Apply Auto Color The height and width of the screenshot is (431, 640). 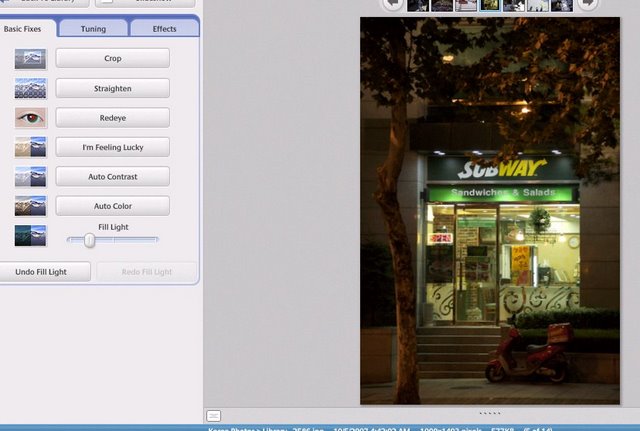(113, 206)
